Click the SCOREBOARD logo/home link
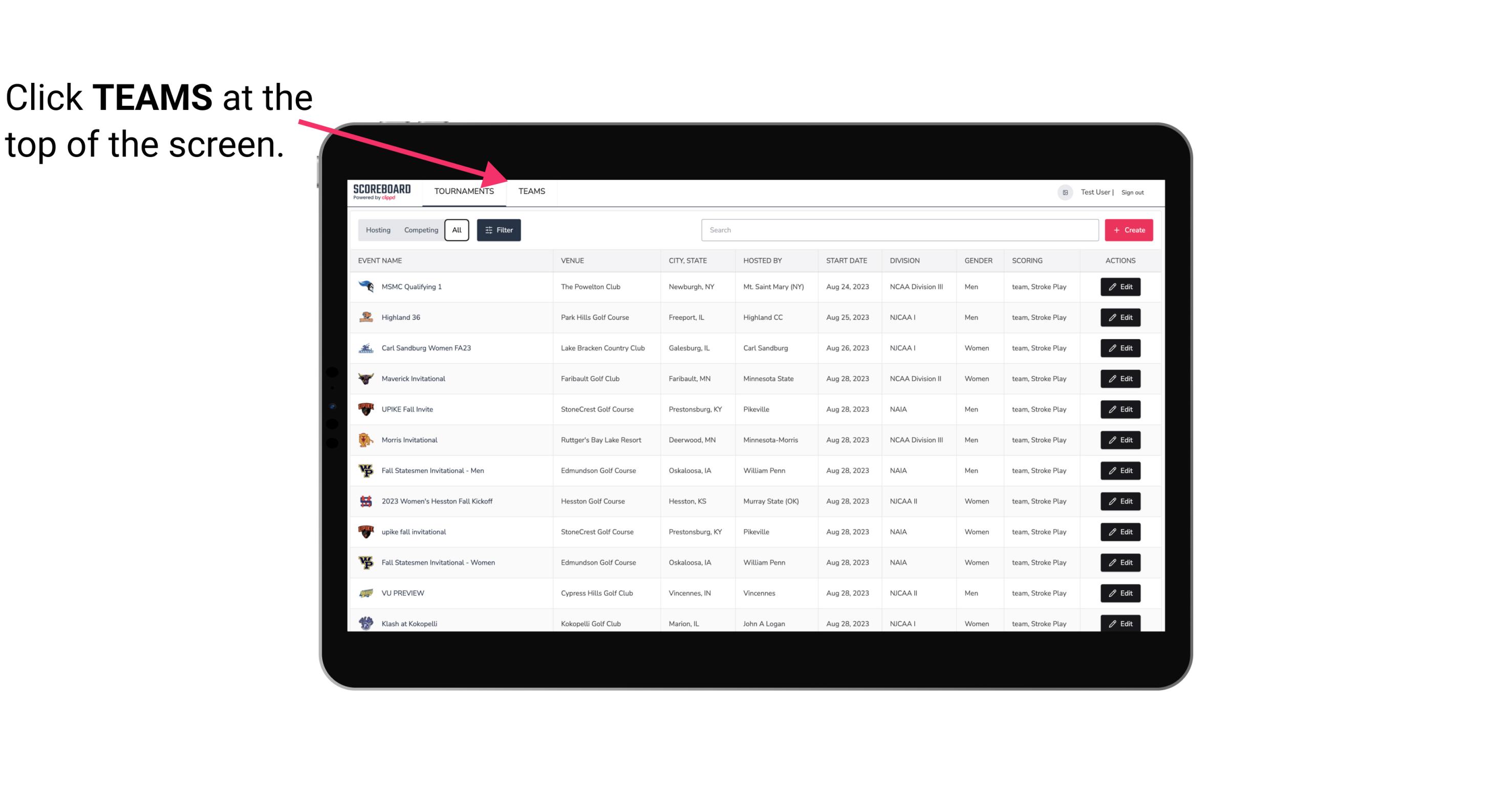 382,191
